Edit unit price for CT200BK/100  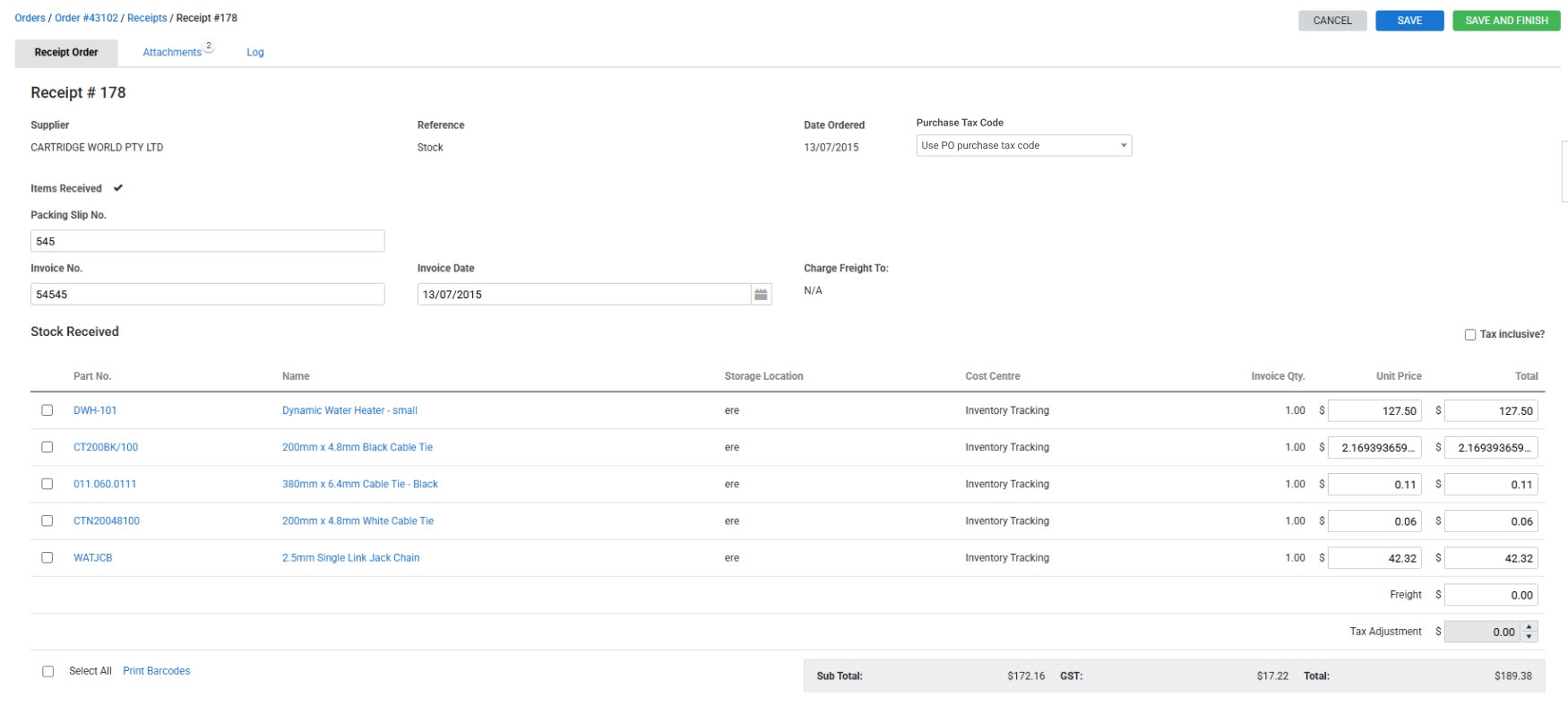1374,447
